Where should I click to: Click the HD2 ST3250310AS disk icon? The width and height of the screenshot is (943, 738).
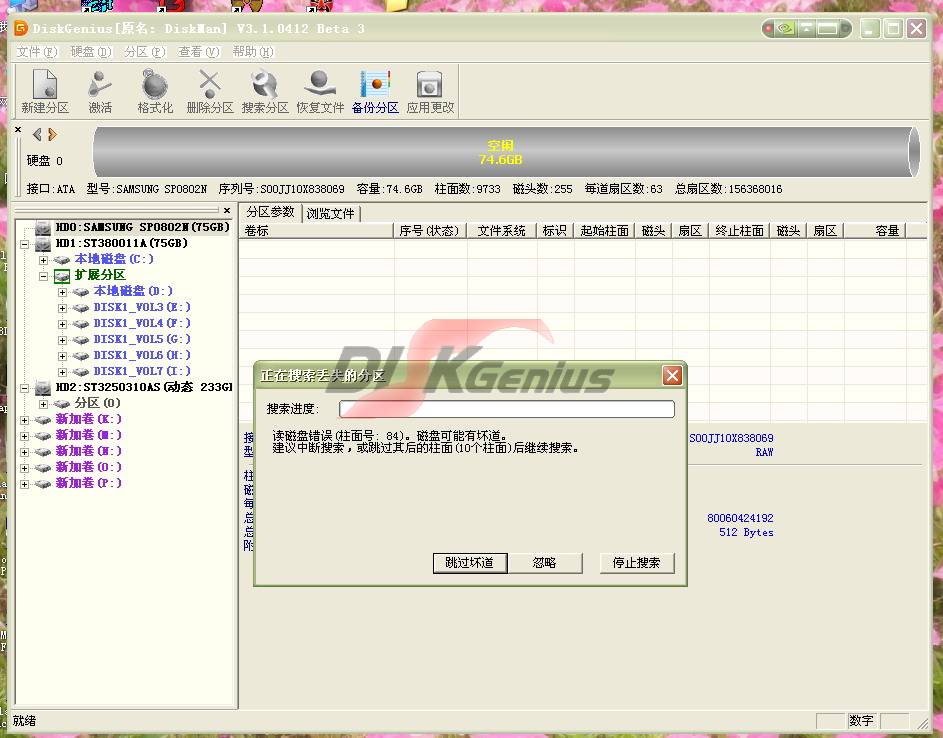pos(43,387)
